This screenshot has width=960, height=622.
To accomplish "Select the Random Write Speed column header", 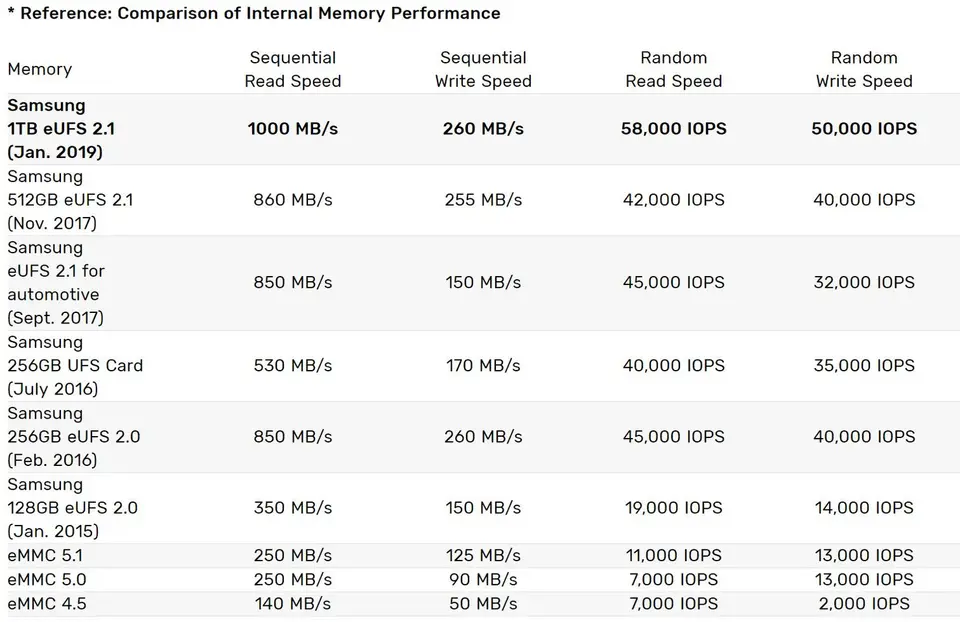I will (864, 70).
